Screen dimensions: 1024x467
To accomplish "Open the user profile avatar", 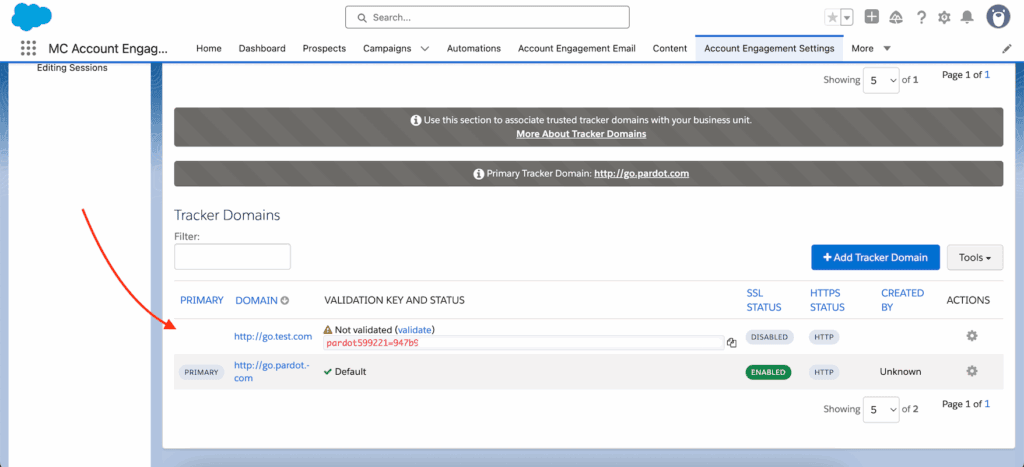I will point(999,18).
